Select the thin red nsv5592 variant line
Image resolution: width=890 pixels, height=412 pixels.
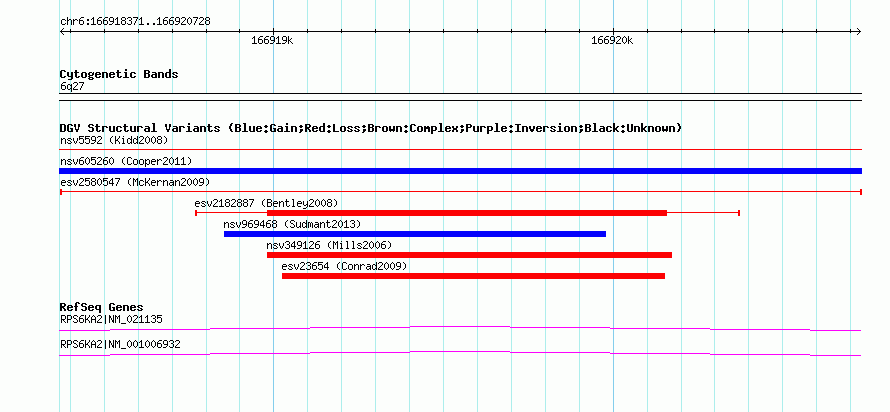click(461, 150)
